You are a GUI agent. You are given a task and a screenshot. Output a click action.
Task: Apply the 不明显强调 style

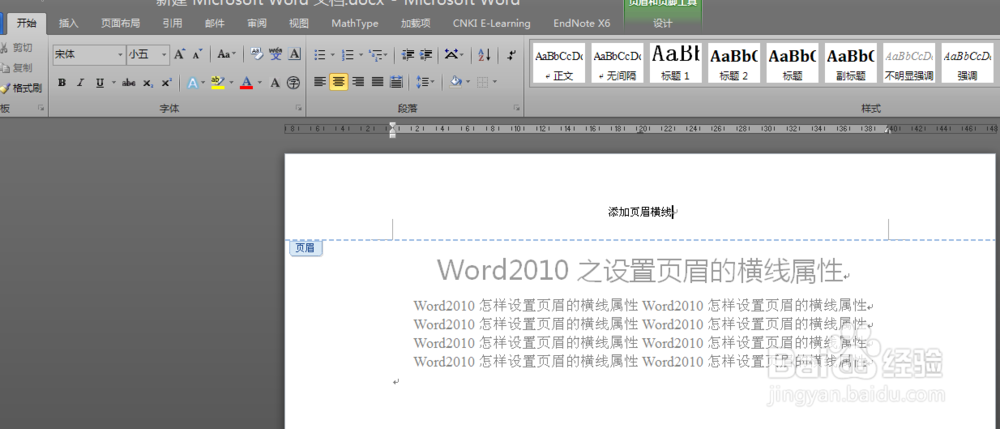(909, 63)
